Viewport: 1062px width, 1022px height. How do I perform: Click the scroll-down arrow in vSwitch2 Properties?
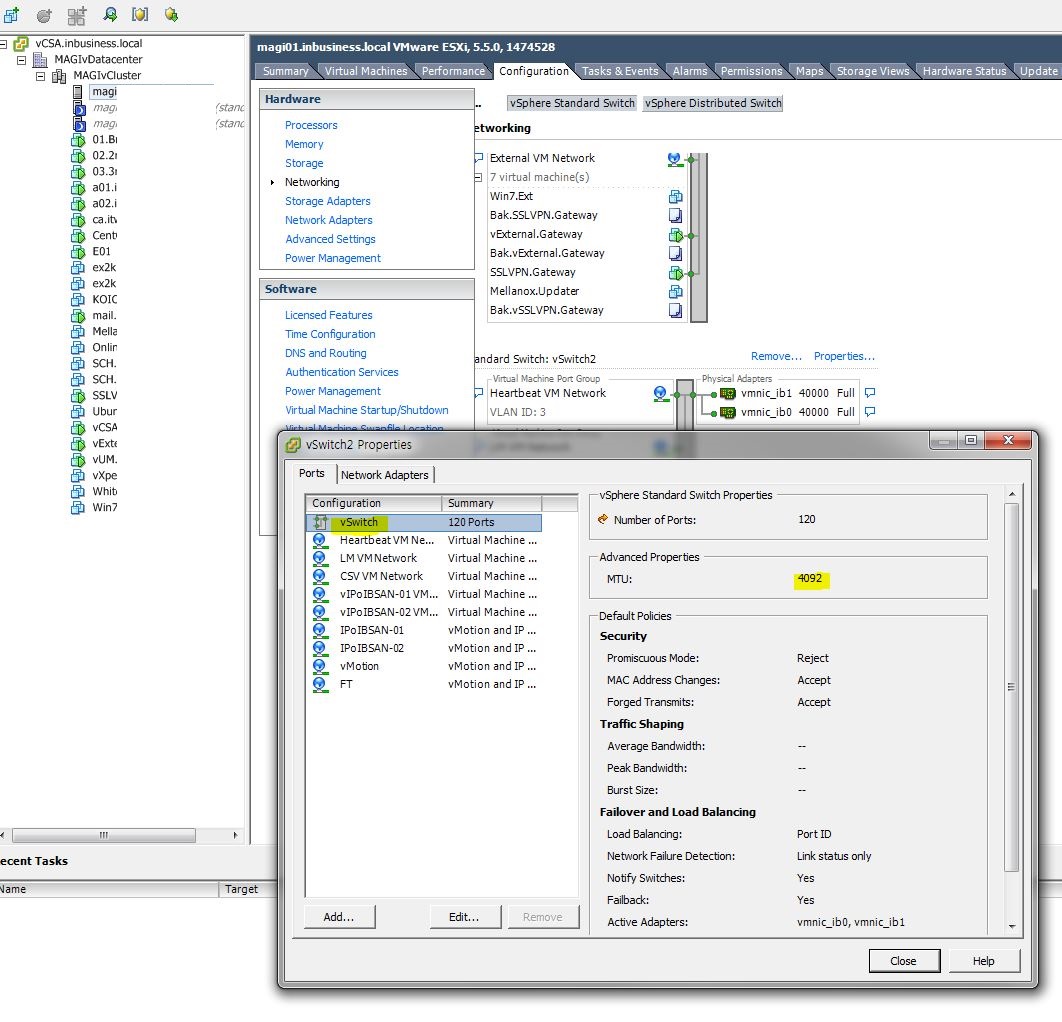point(1012,926)
